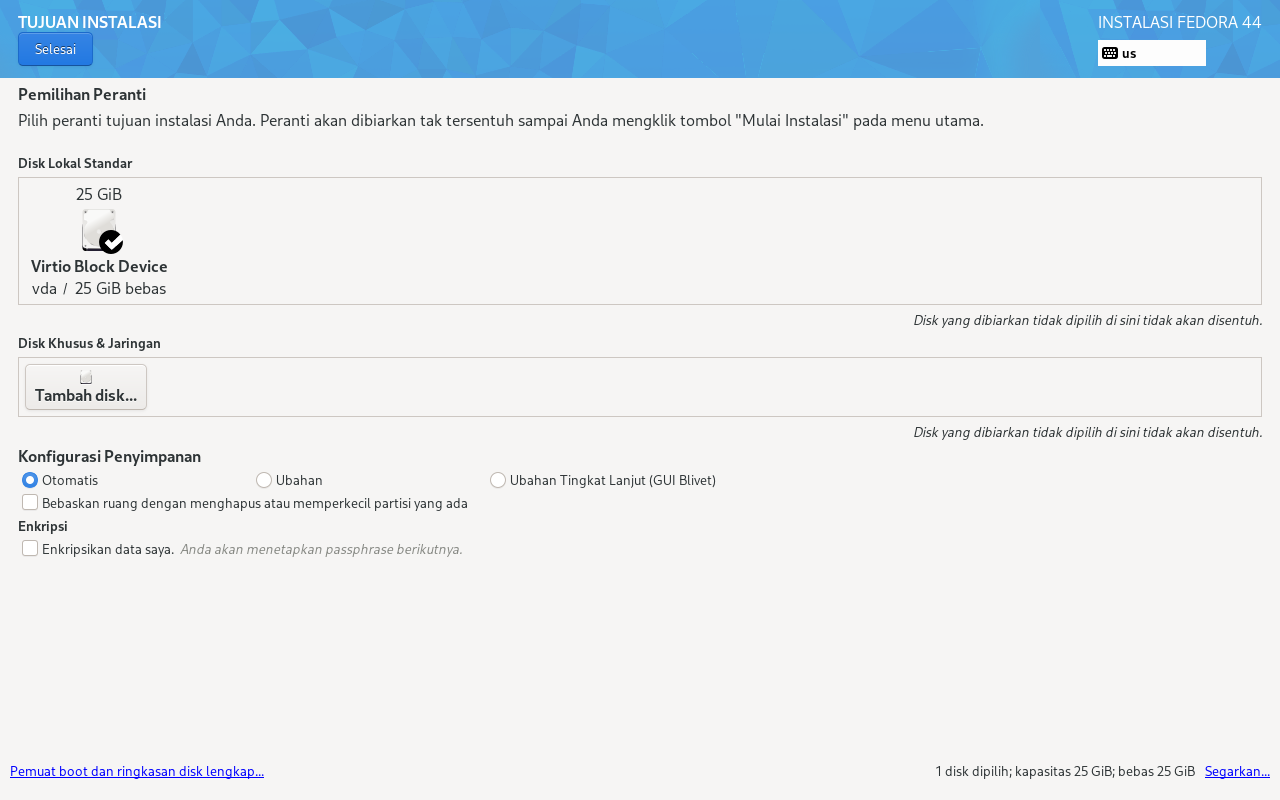Click the vda / 25 GiB bebas text
This screenshot has width=1280, height=800.
(99, 288)
